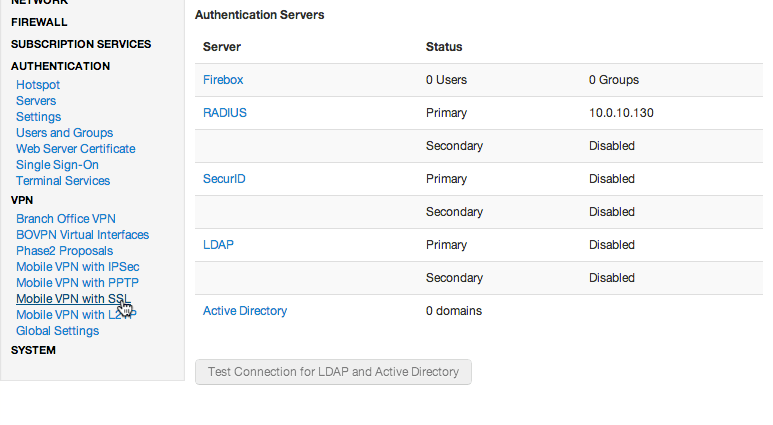Image resolution: width=773 pixels, height=425 pixels.
Task: Open Web Server Certificate page
Action: tap(75, 149)
